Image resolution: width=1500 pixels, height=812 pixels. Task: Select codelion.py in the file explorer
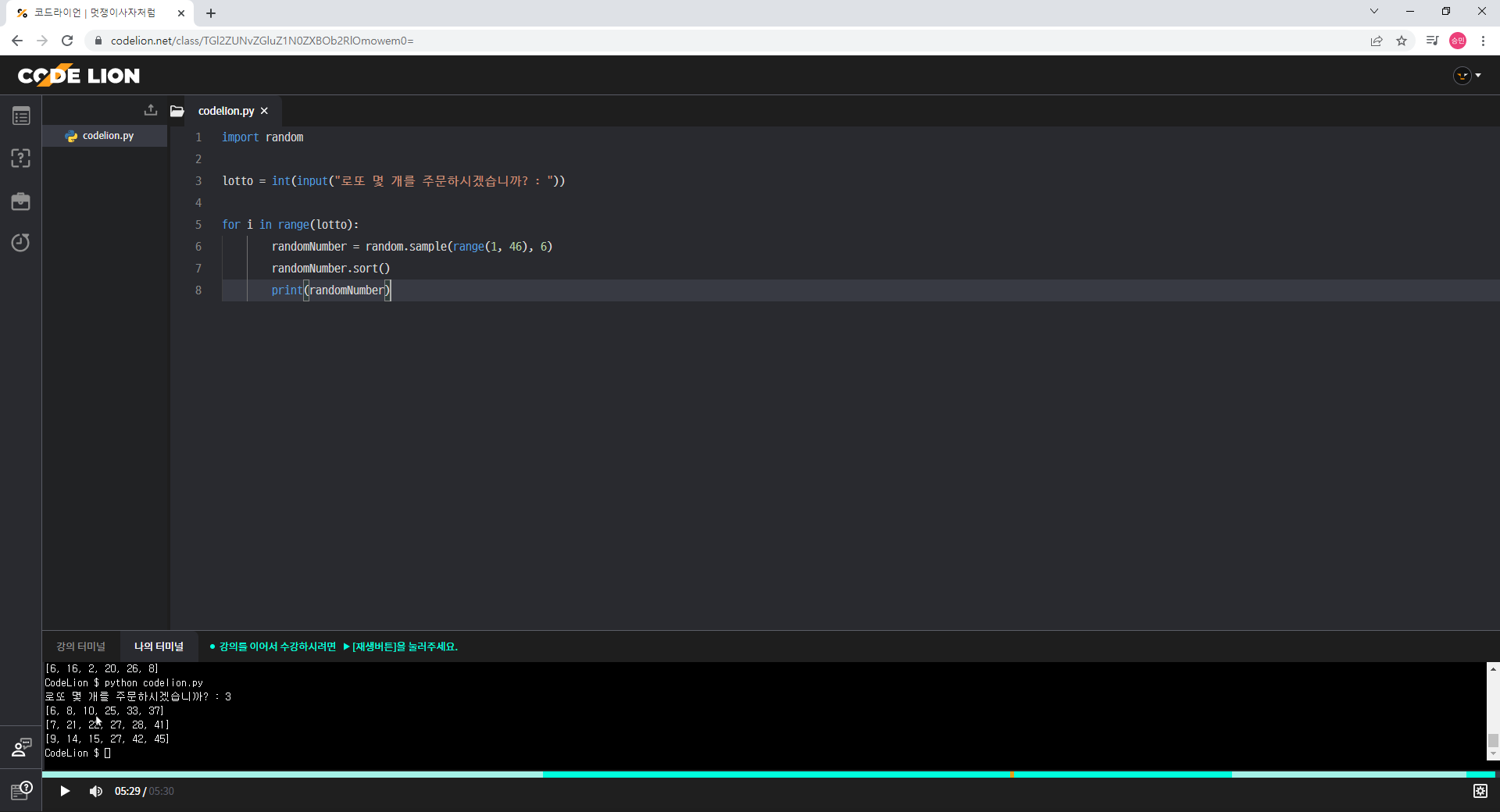click(x=107, y=135)
